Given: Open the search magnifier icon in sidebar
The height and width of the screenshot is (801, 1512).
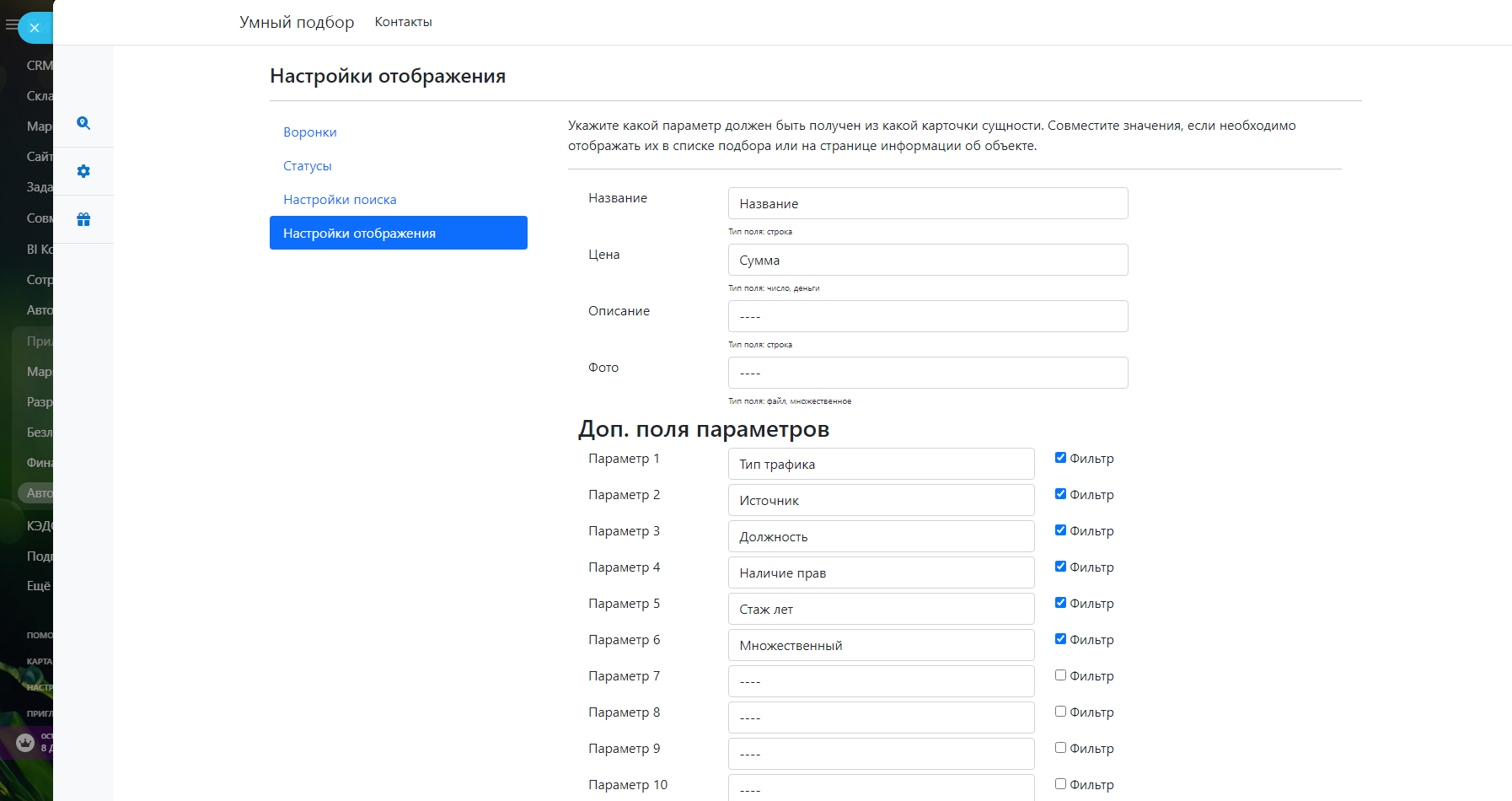Looking at the screenshot, I should click(x=83, y=123).
